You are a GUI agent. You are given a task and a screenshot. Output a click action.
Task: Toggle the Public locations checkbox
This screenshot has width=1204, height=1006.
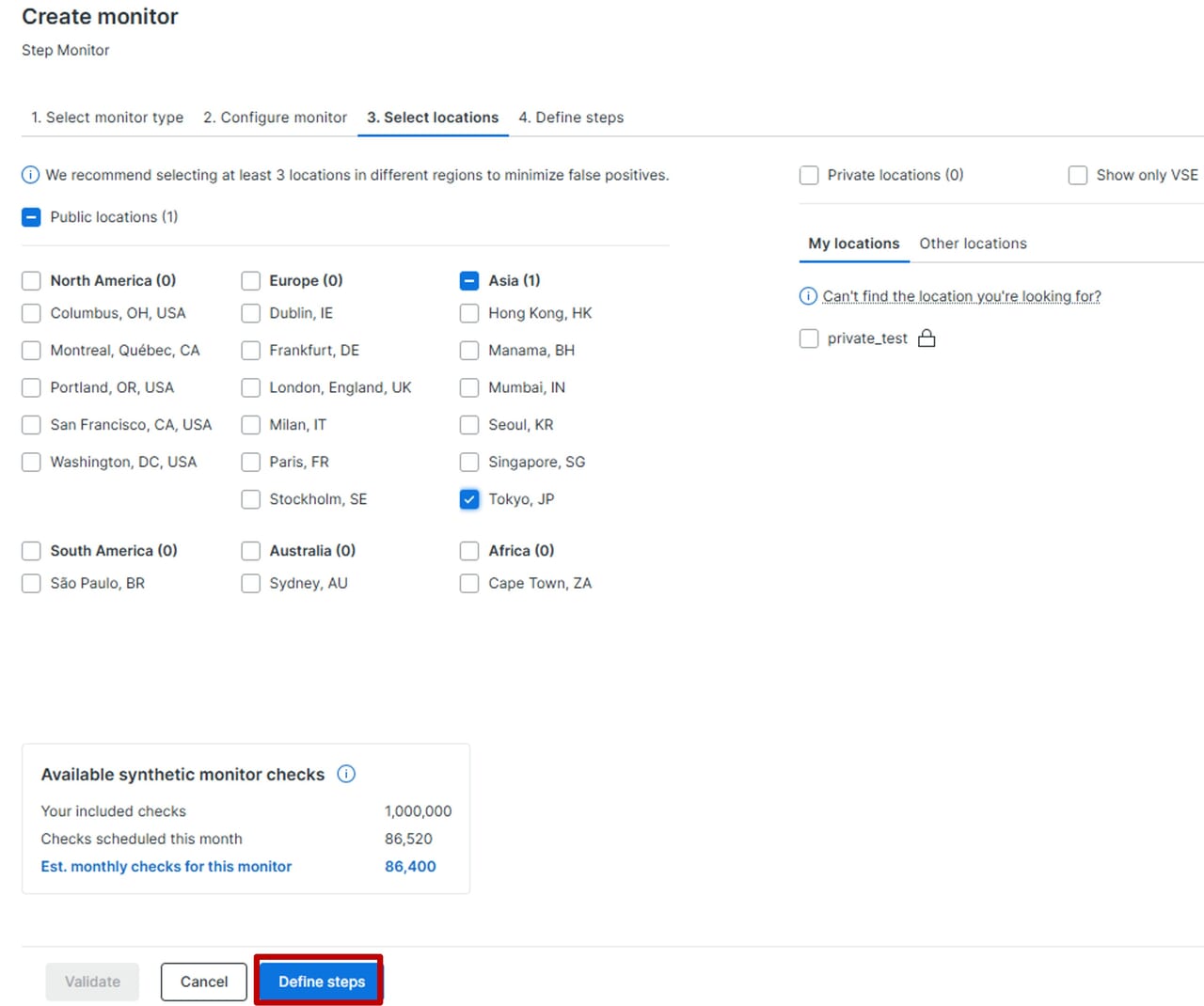click(31, 217)
